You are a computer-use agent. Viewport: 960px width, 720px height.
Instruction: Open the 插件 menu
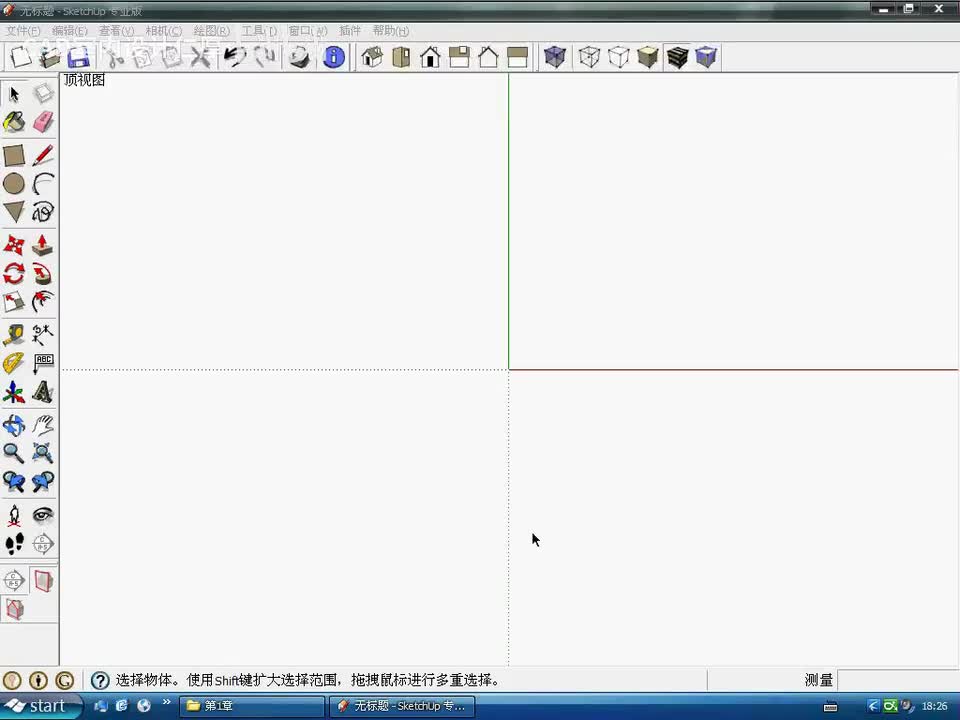(x=350, y=31)
